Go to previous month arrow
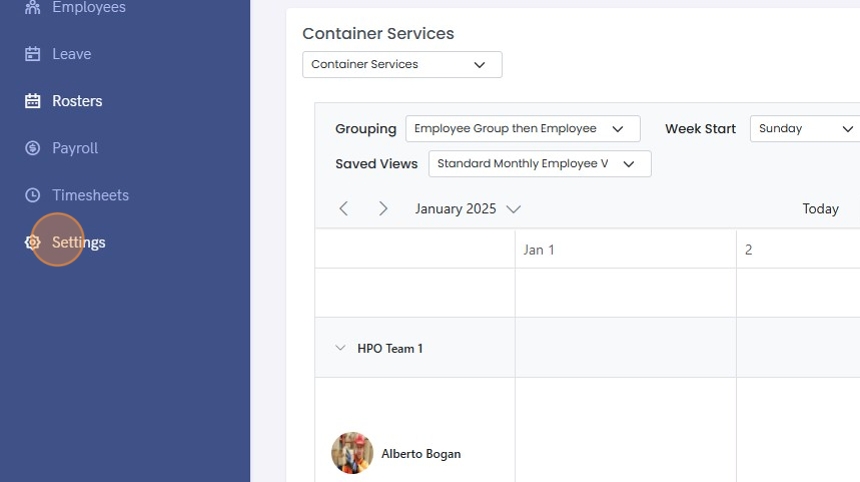Image resolution: width=860 pixels, height=482 pixels. pos(344,209)
